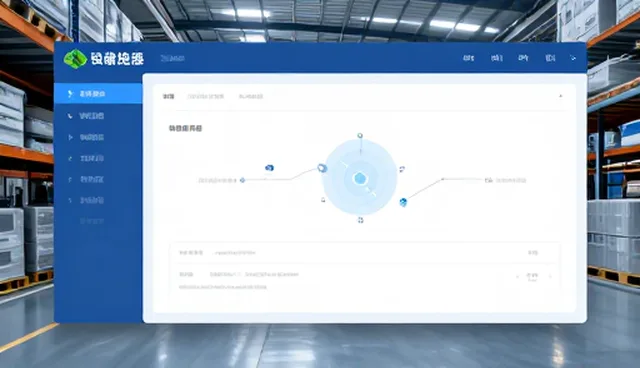
Task: Click the green cube logo icon
Action: [x=75, y=59]
